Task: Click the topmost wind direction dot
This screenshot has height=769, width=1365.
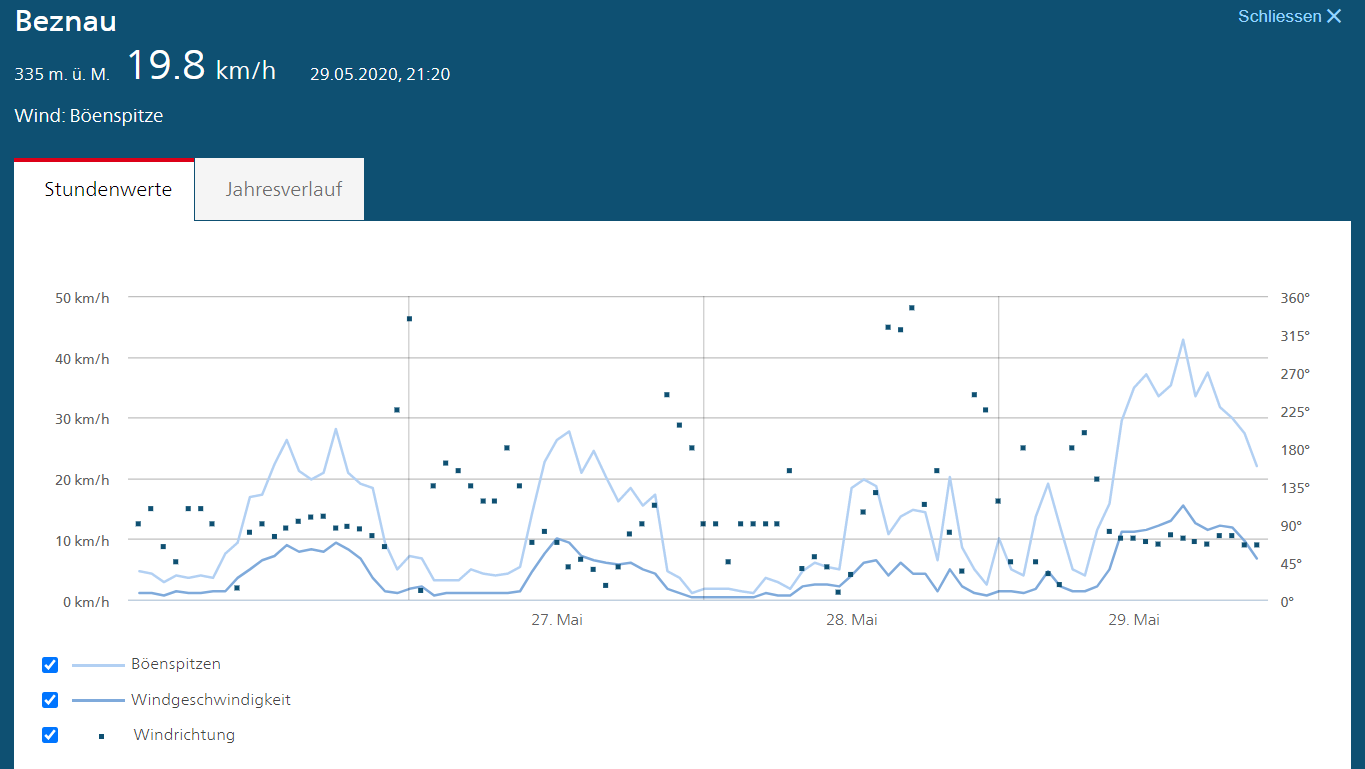Action: 912,308
